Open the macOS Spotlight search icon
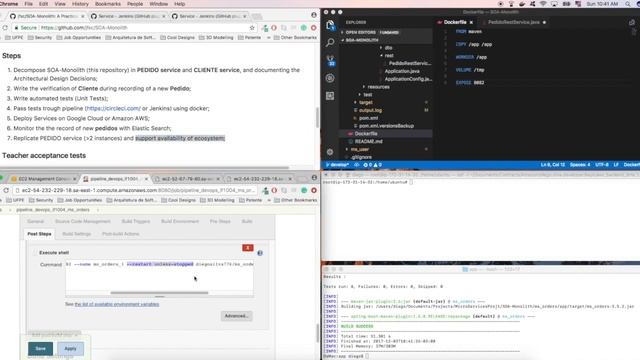Screen dimensions: 640x360 (x=627, y=4)
